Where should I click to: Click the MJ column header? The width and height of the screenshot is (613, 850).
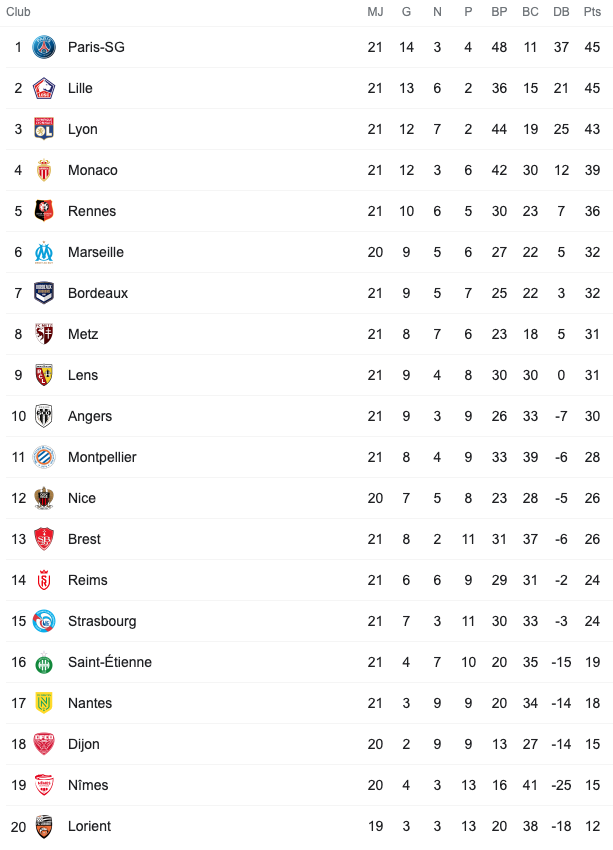click(375, 12)
